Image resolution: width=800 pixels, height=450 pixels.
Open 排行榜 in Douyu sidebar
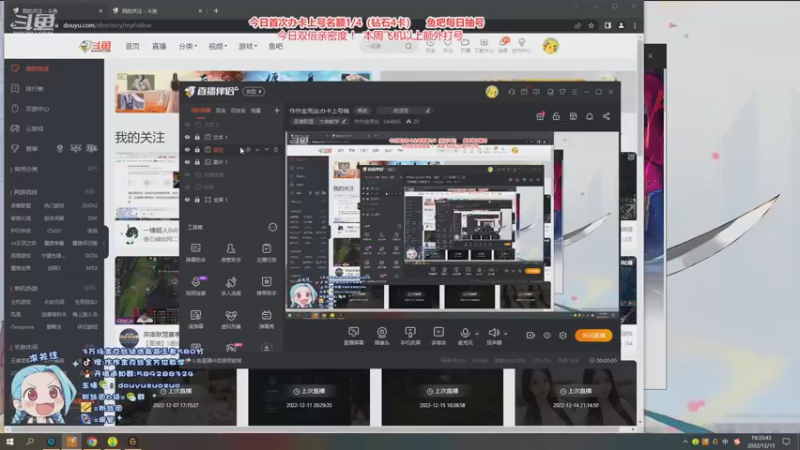(x=35, y=89)
